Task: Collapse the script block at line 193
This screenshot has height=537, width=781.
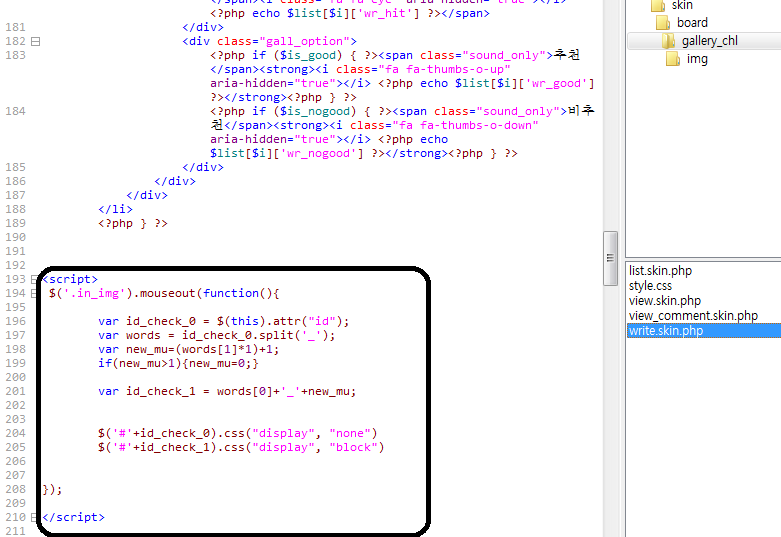Action: 36,279
